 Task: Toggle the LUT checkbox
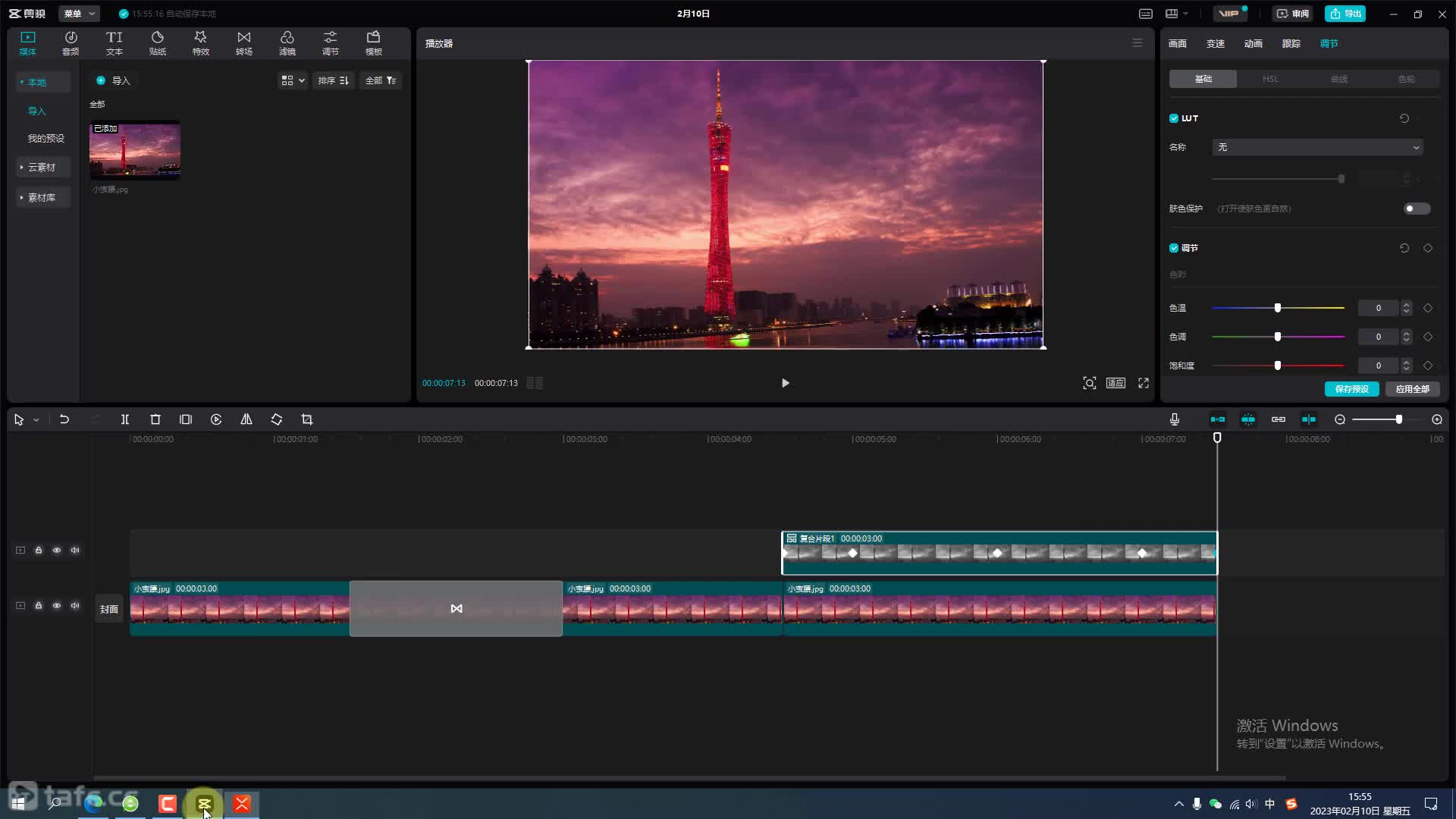pos(1174,118)
